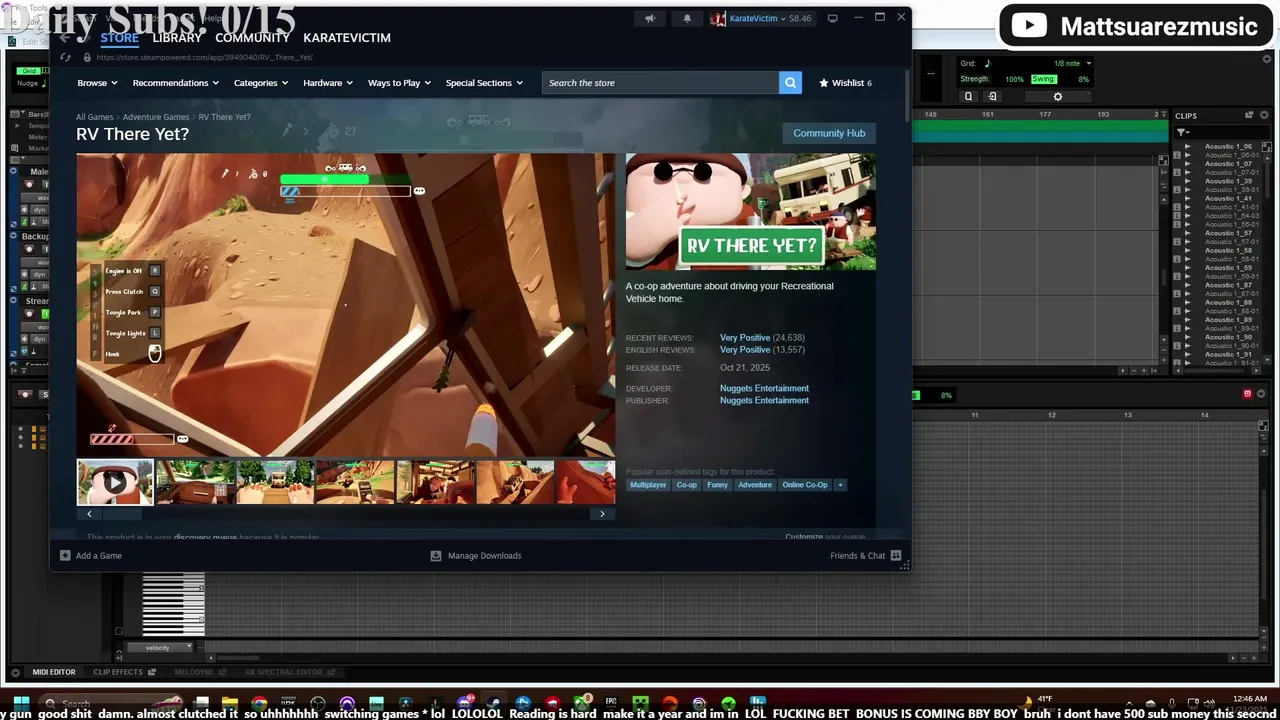Open Steam notifications bell icon
This screenshot has width=1280, height=720.
(x=686, y=18)
